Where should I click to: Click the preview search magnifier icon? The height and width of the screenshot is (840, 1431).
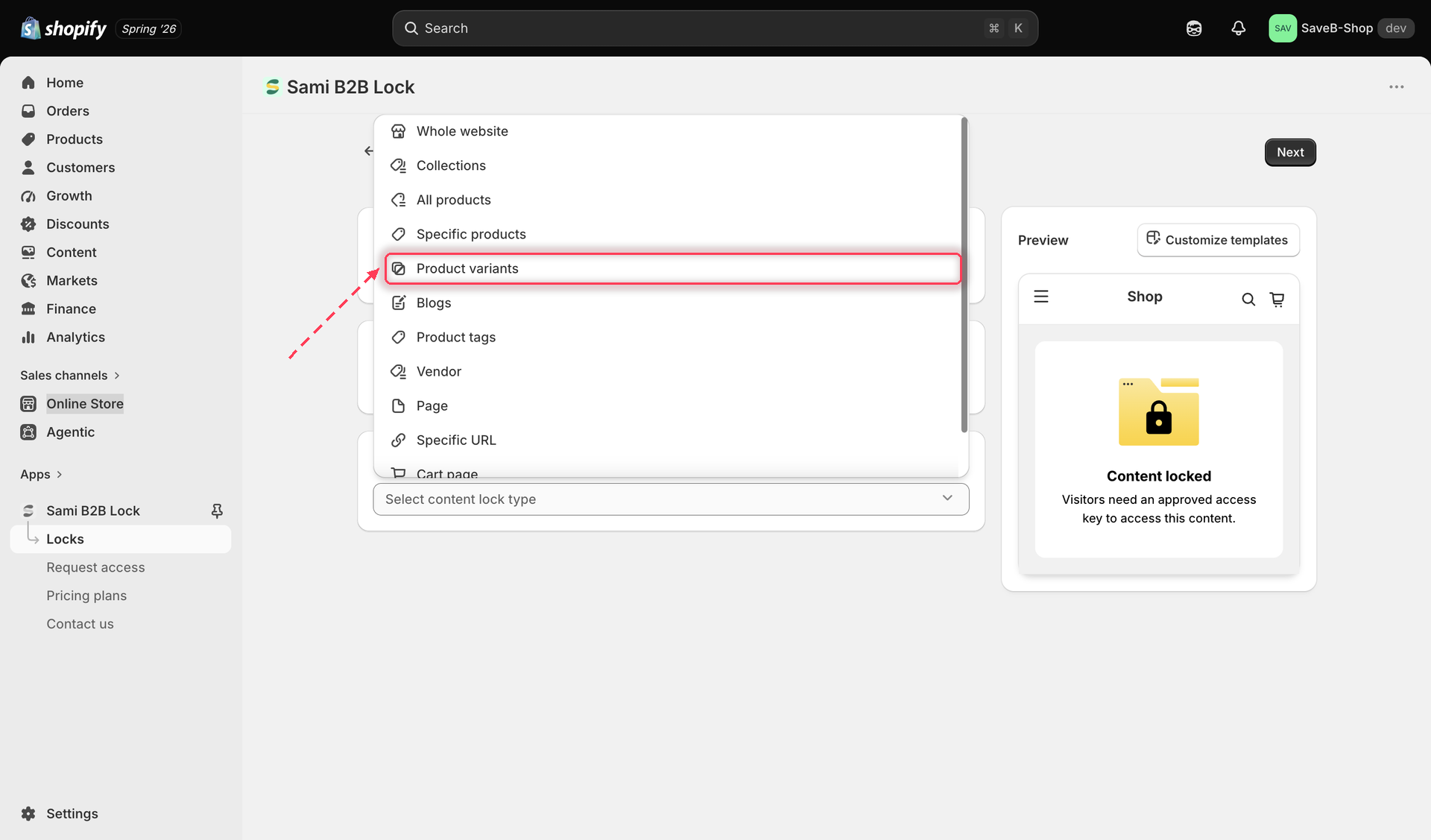1248,300
